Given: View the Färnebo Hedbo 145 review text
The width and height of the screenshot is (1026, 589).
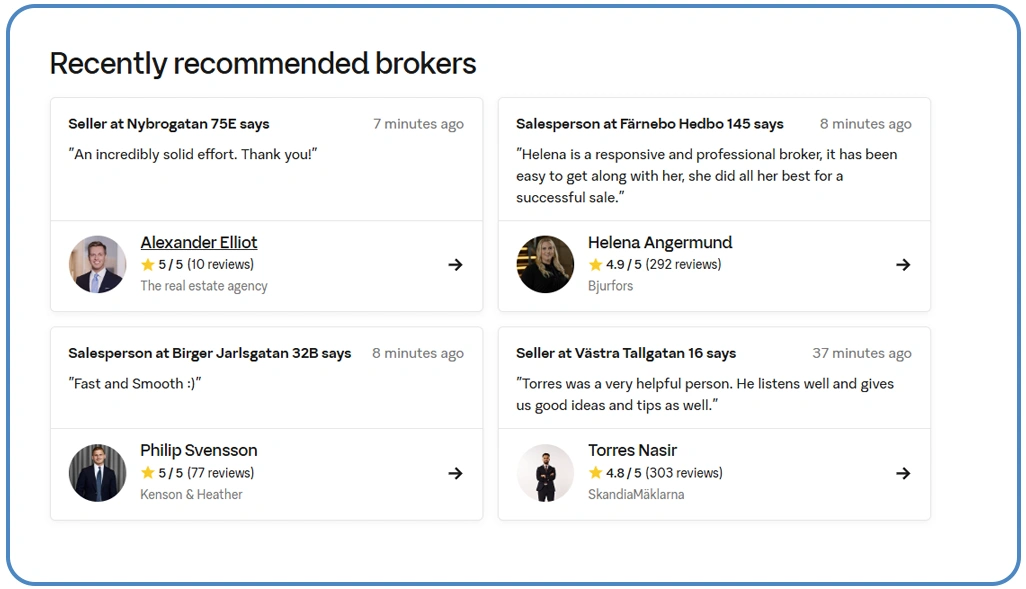Looking at the screenshot, I should pyautogui.click(x=706, y=176).
